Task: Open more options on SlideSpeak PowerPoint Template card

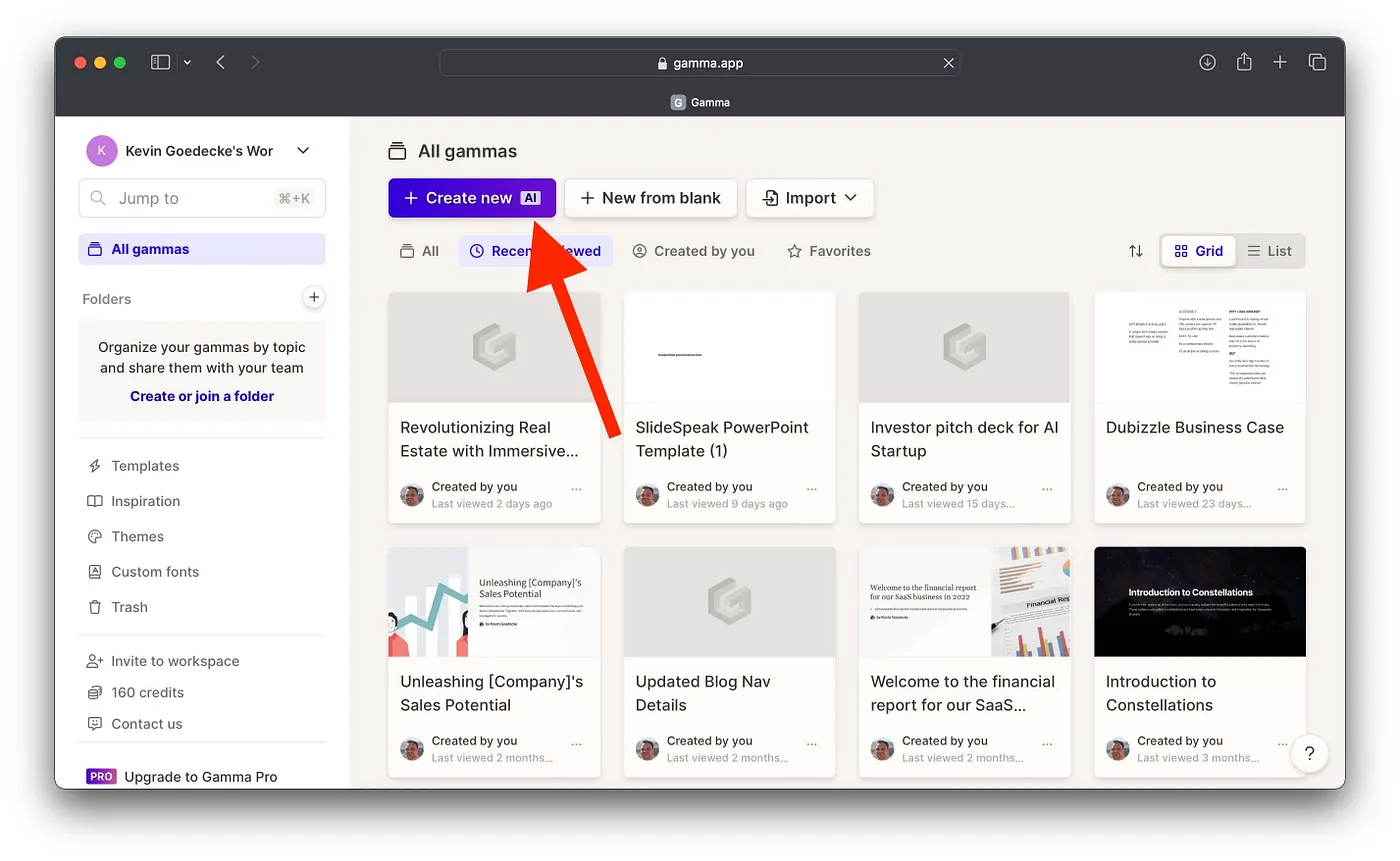Action: coord(812,490)
